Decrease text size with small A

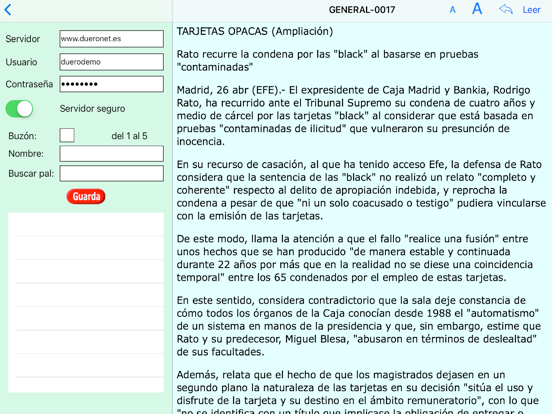452,10
